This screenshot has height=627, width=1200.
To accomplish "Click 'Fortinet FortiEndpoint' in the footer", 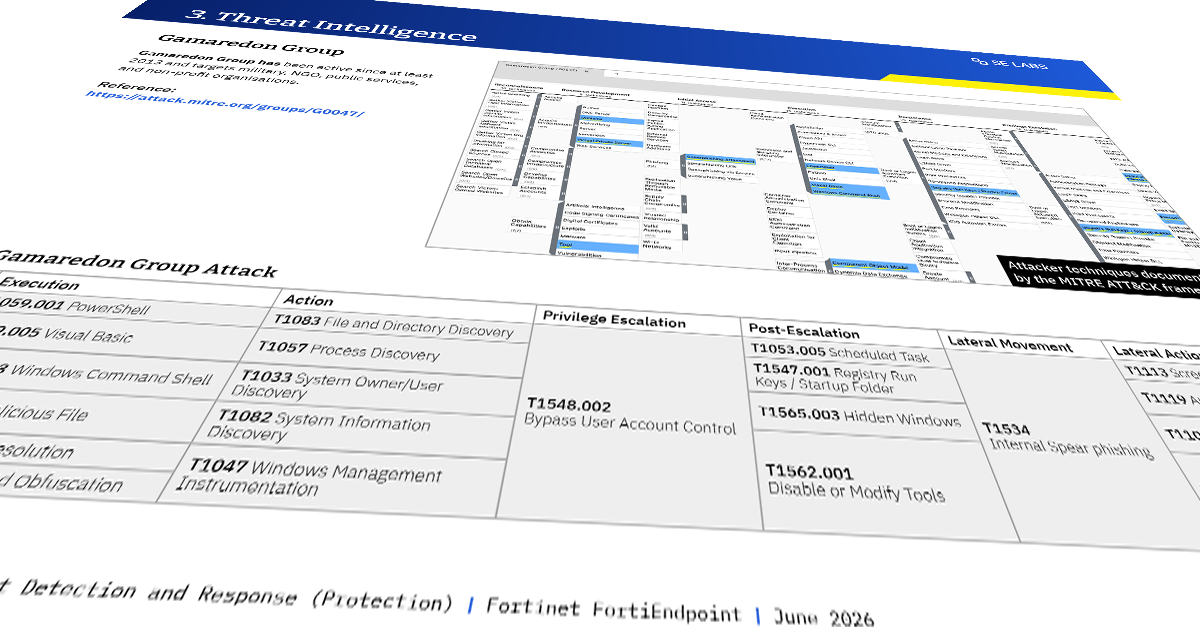I will (613, 610).
